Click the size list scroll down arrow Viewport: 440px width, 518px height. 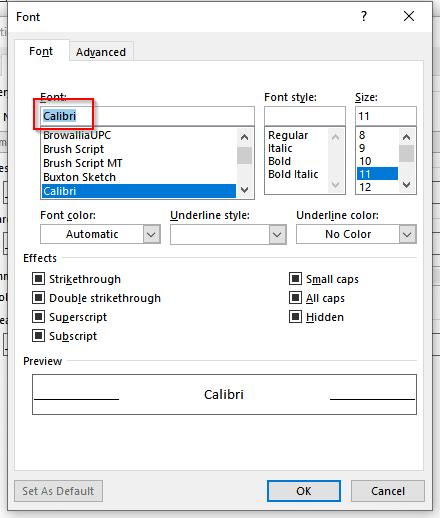pyautogui.click(x=406, y=184)
